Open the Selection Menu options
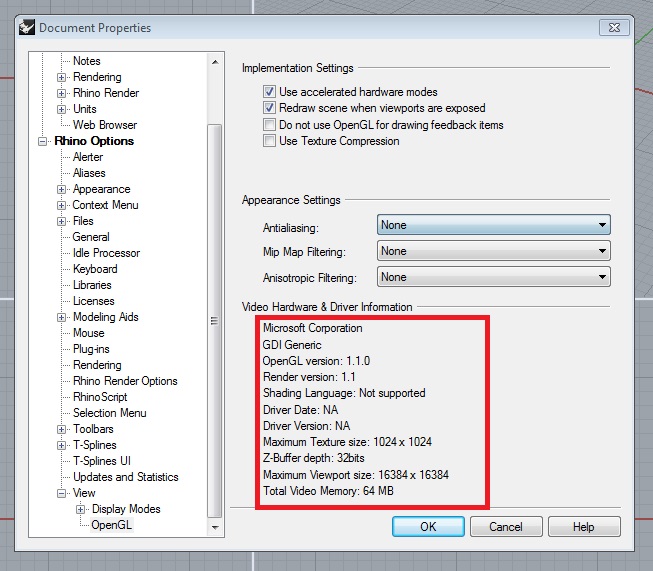 pyautogui.click(x=110, y=413)
